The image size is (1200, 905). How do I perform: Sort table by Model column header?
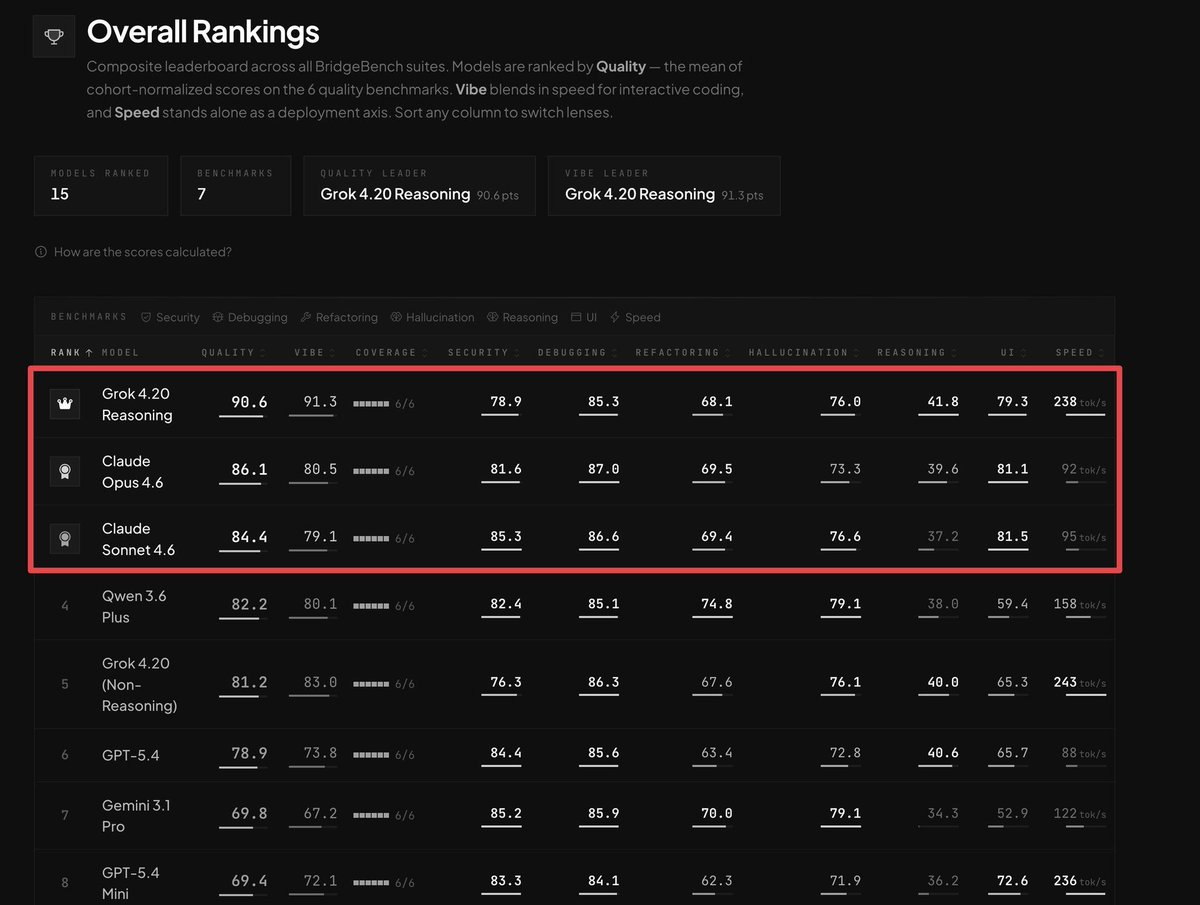pyautogui.click(x=121, y=353)
